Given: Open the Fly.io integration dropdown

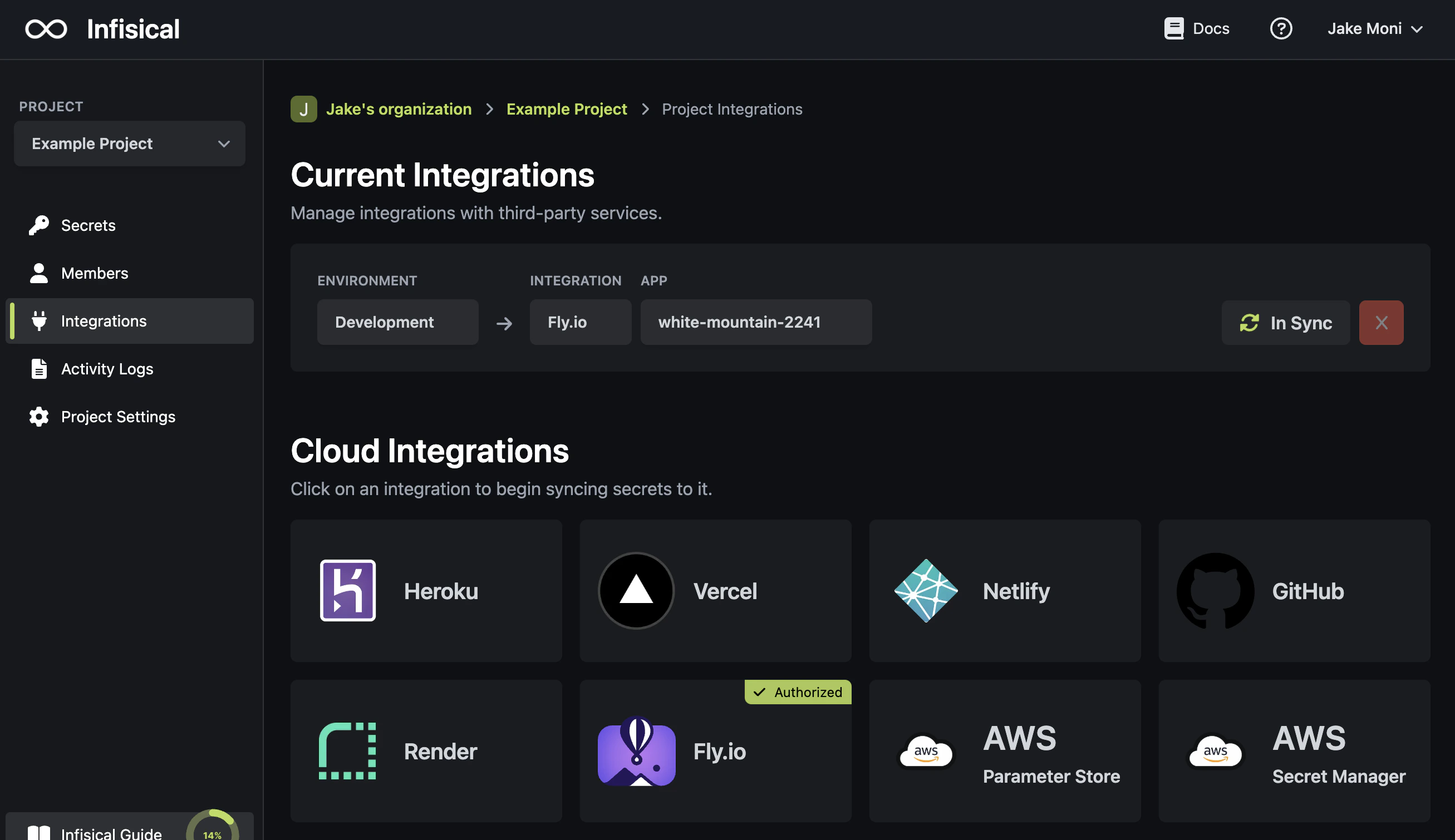Looking at the screenshot, I should 580,322.
